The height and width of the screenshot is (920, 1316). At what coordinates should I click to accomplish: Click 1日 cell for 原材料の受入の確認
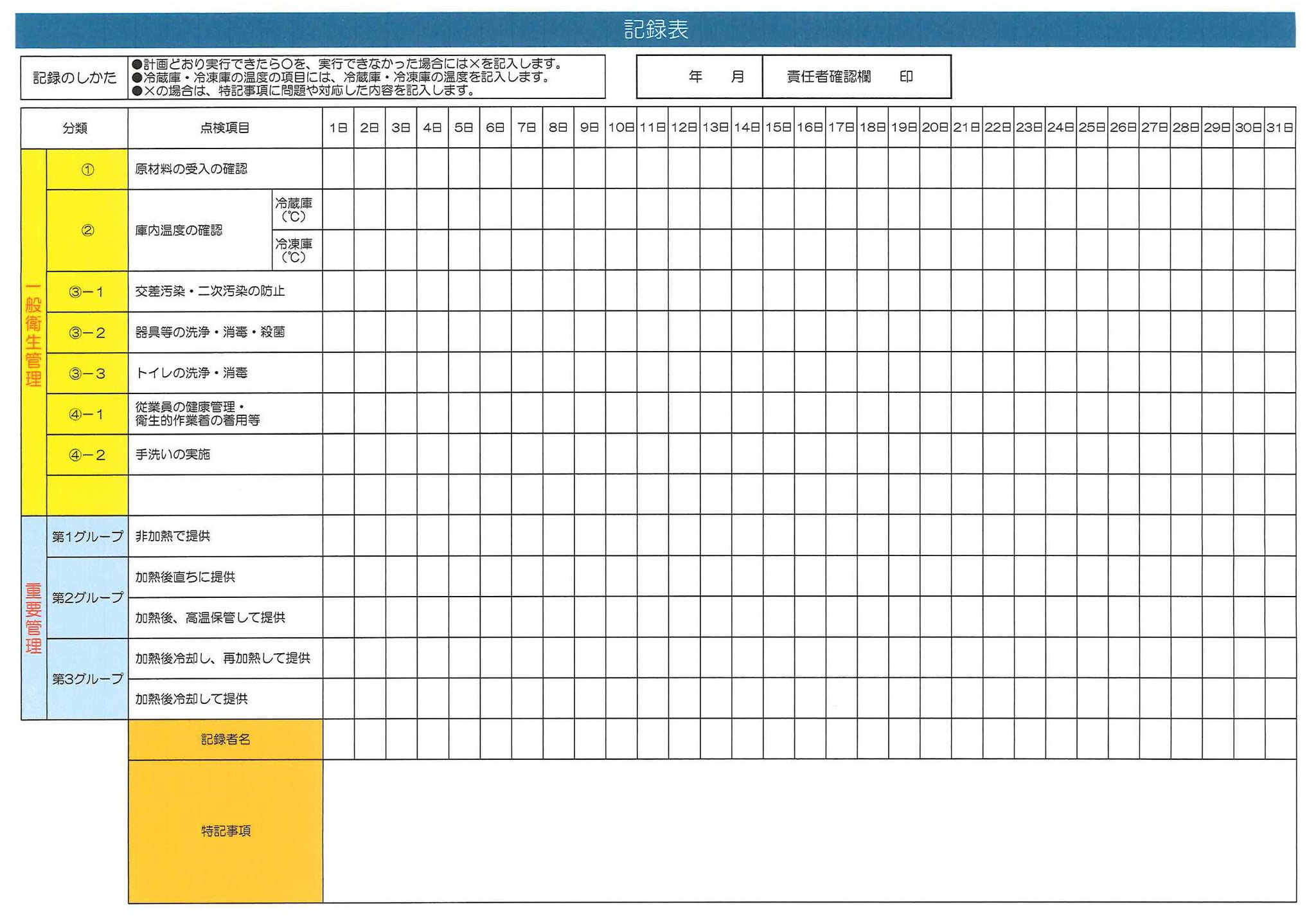pos(338,169)
